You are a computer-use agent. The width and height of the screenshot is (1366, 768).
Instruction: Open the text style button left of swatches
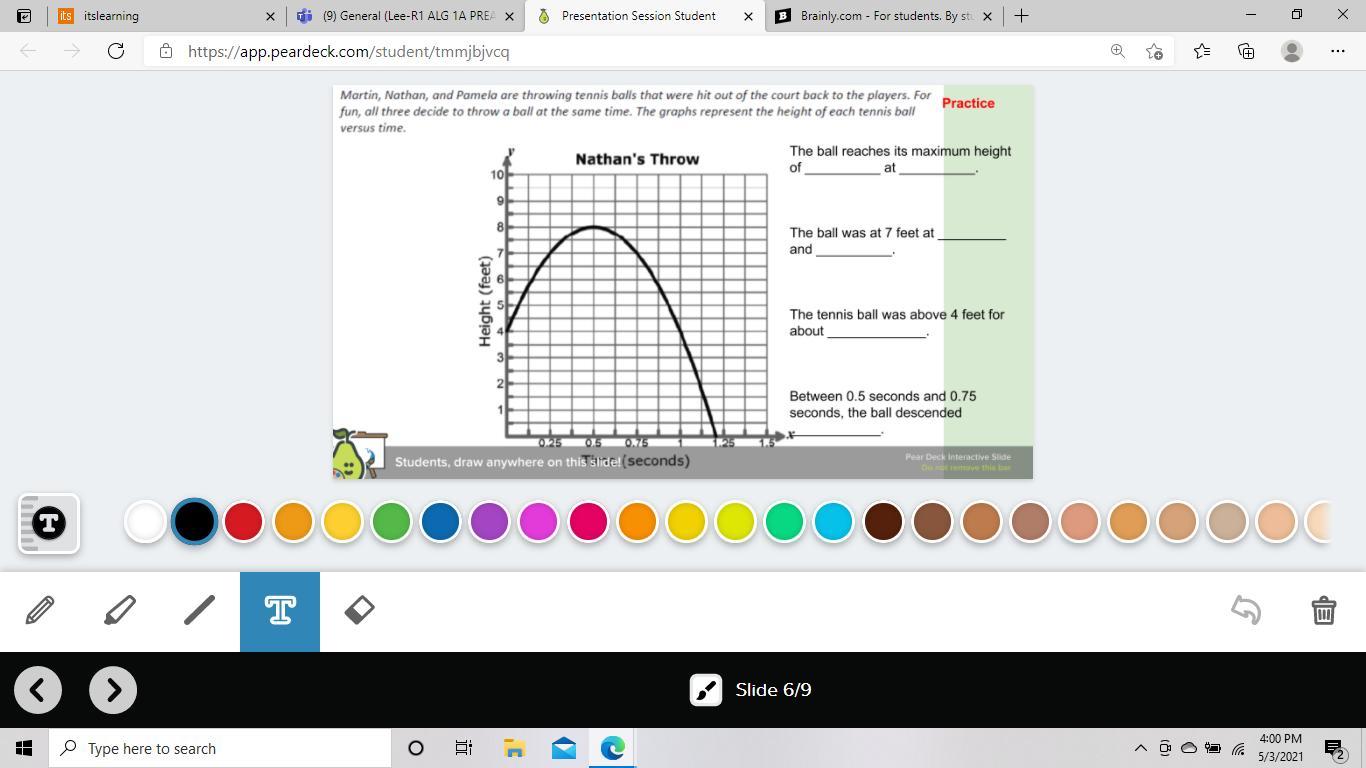click(x=49, y=523)
